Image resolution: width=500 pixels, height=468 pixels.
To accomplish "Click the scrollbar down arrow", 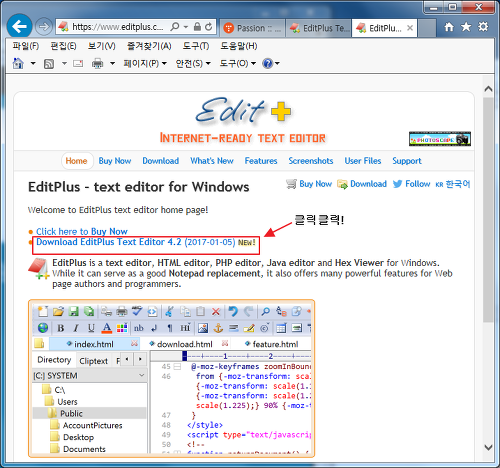I will tap(488, 448).
